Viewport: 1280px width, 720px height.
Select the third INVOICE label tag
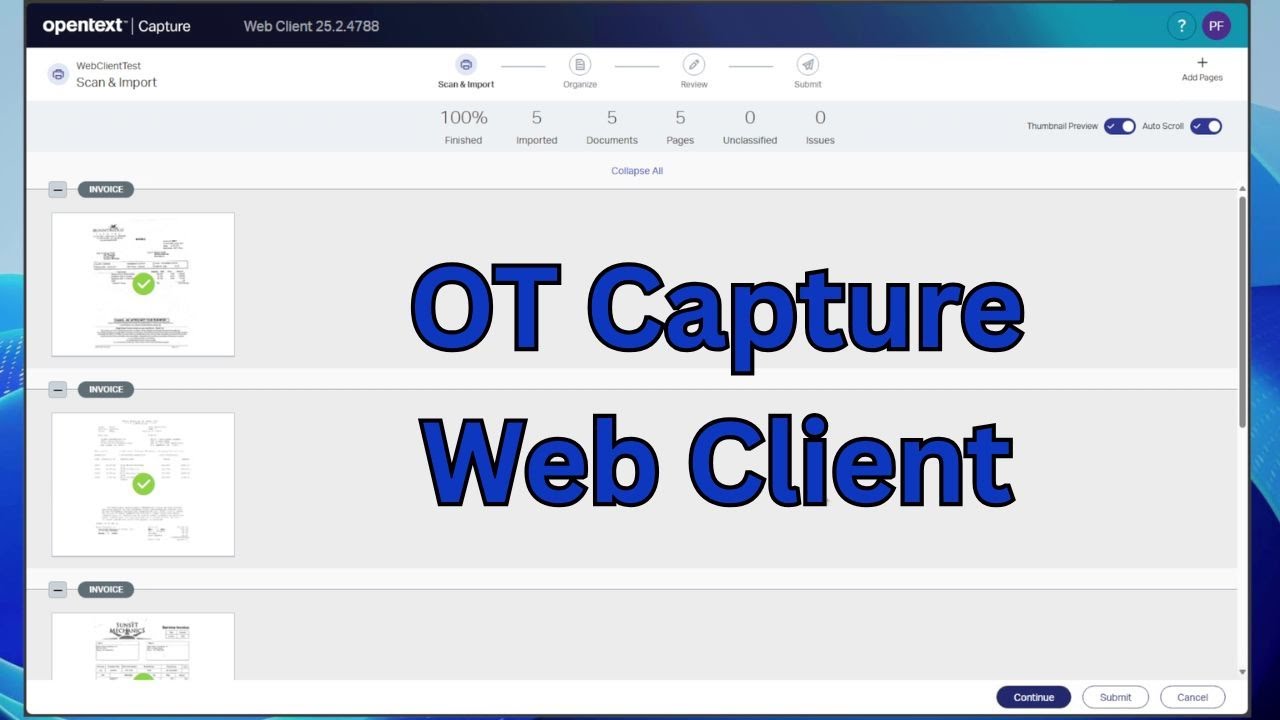106,589
